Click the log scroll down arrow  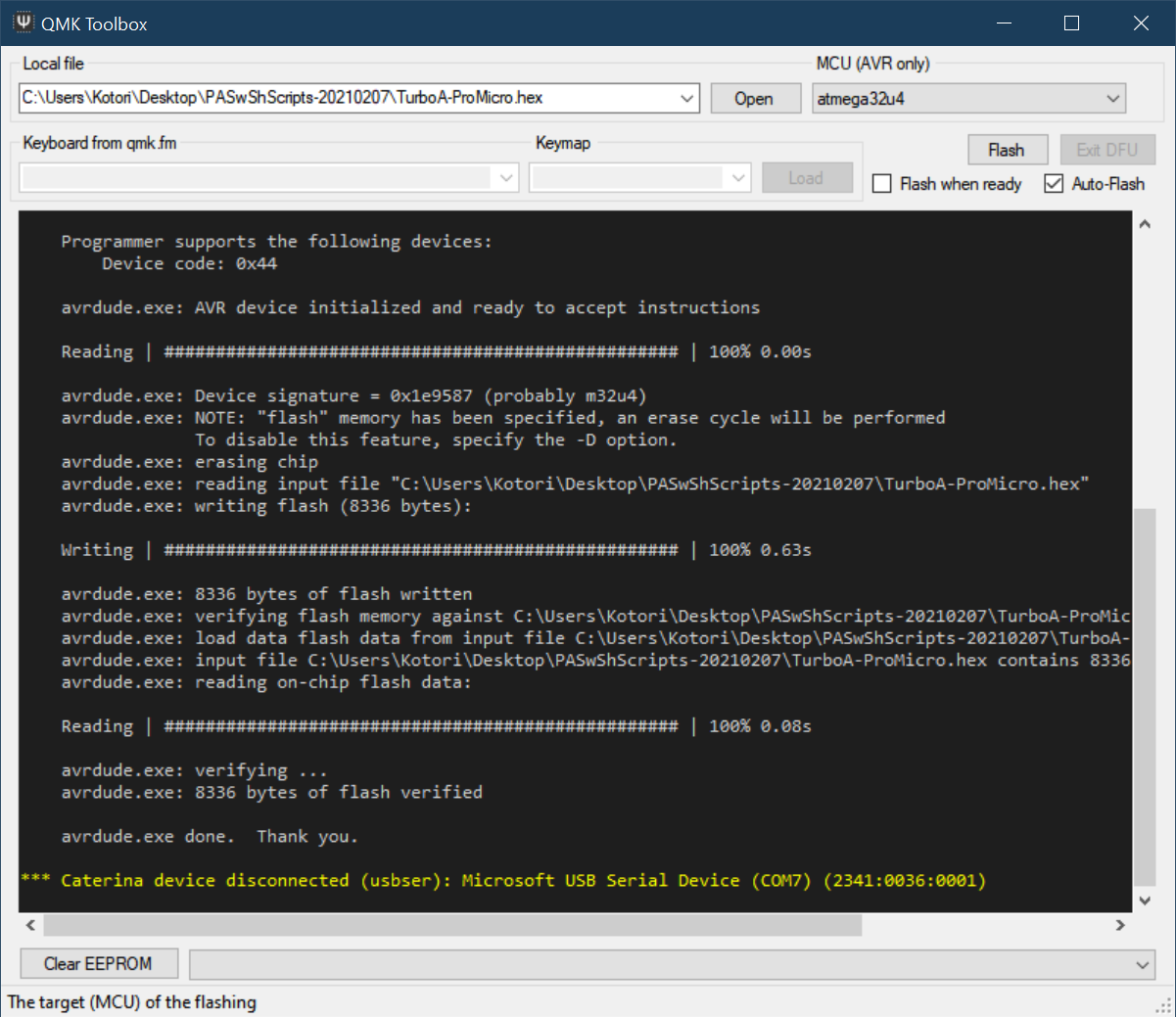[x=1145, y=901]
